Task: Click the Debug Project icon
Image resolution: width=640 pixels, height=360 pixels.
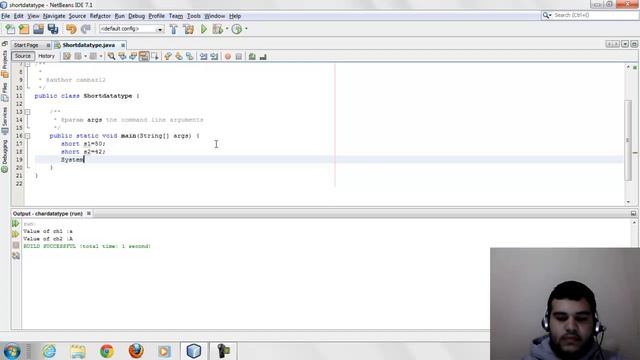Action: [x=218, y=29]
